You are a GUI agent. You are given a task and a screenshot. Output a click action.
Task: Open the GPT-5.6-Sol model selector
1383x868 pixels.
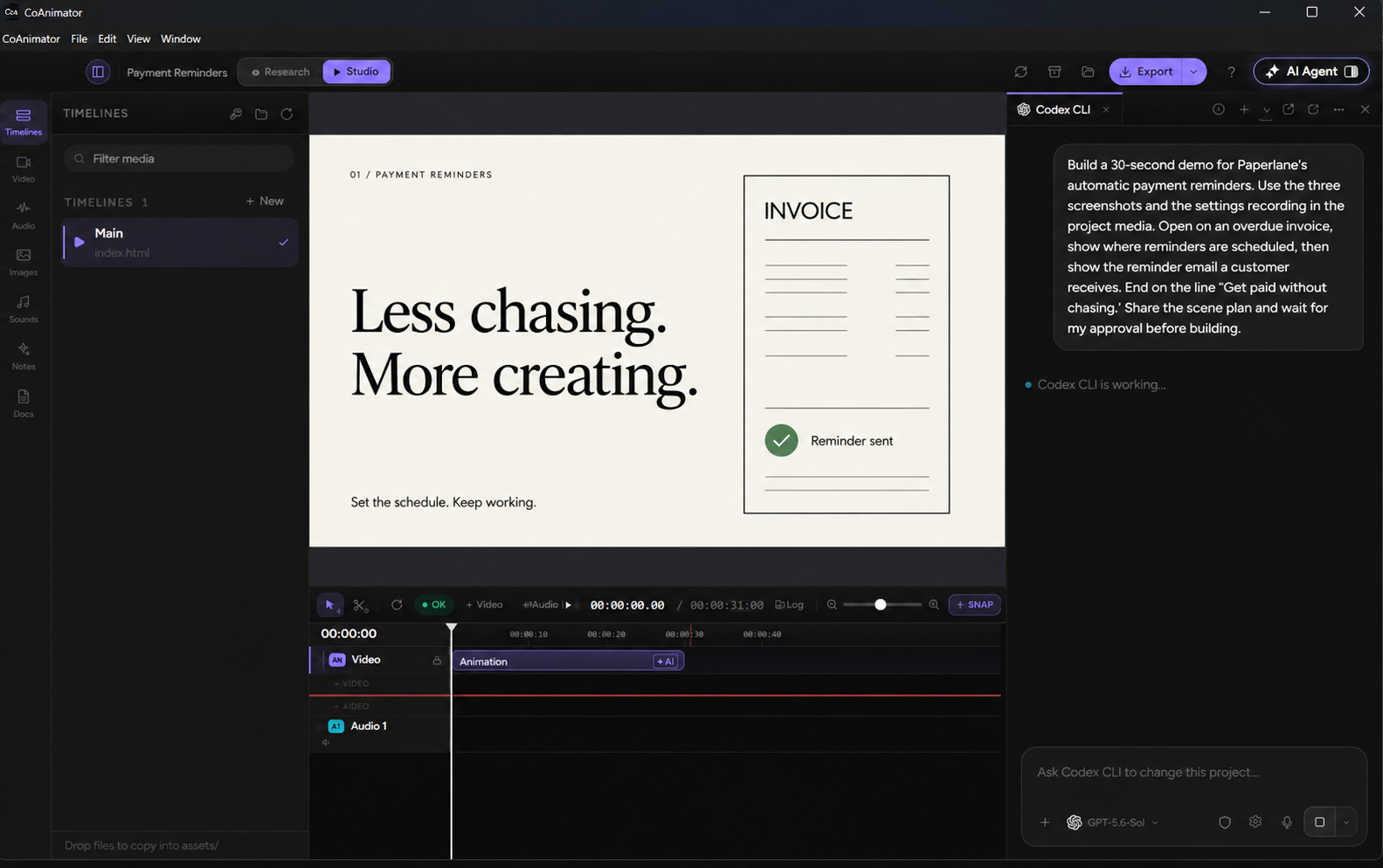click(x=1113, y=823)
